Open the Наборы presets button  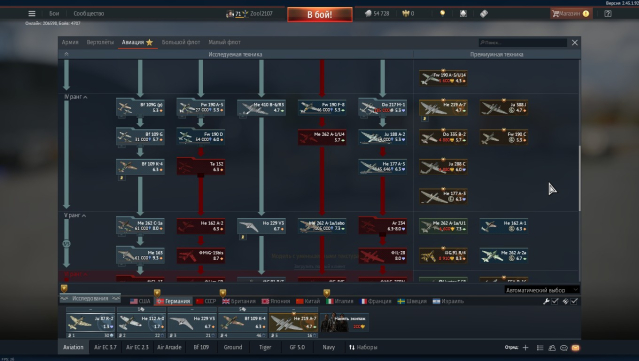pos(363,347)
